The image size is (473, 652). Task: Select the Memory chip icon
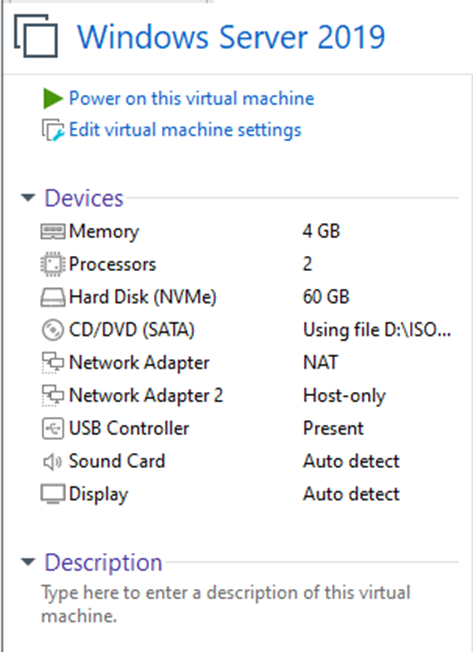coord(53,232)
